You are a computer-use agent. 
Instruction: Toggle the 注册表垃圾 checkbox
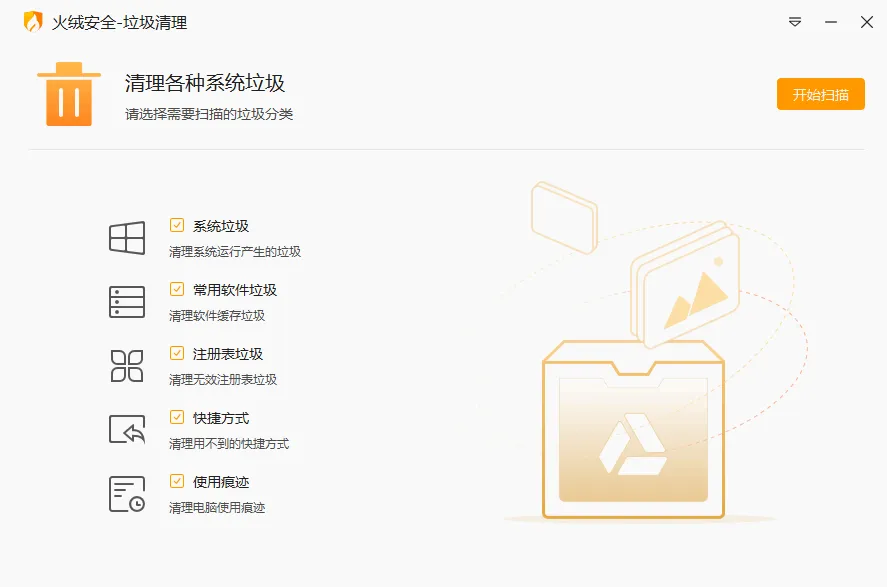click(176, 353)
